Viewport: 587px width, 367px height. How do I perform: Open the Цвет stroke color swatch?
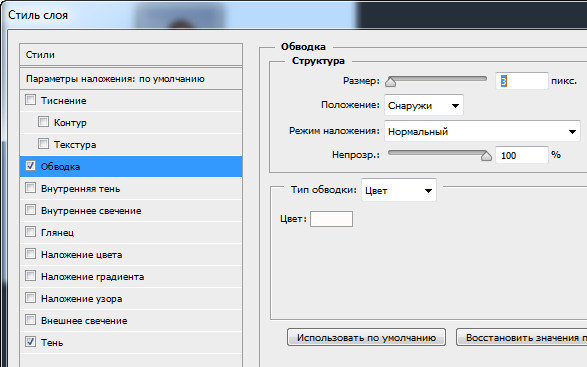(x=331, y=219)
